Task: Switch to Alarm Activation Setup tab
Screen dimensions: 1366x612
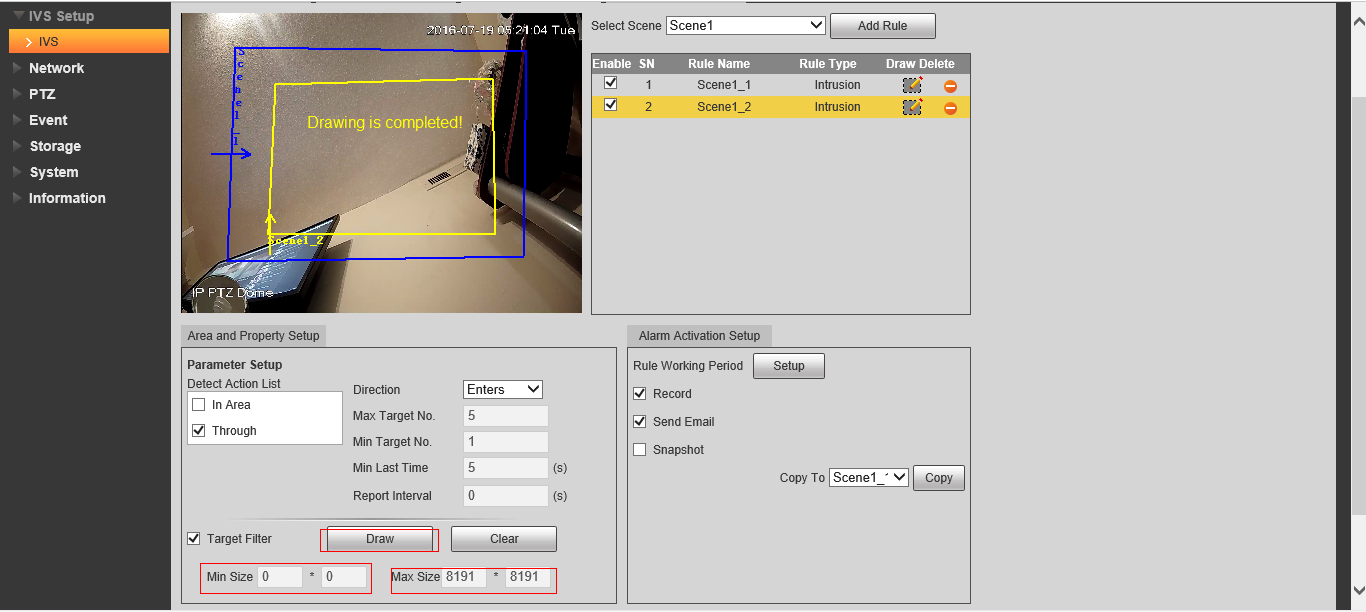Action: click(x=699, y=336)
